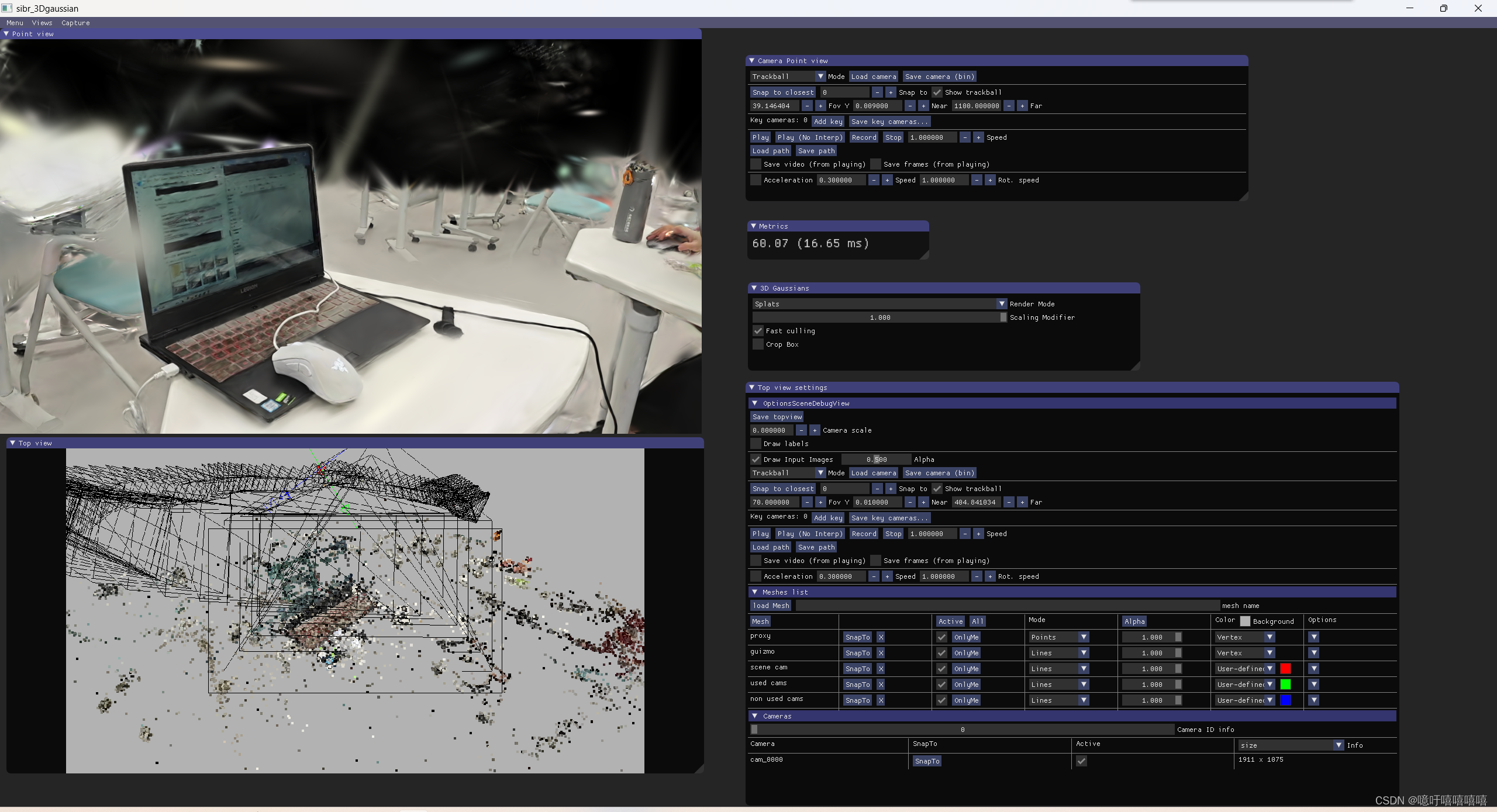Click the load Mesh button
This screenshot has width=1497, height=812.
point(771,606)
